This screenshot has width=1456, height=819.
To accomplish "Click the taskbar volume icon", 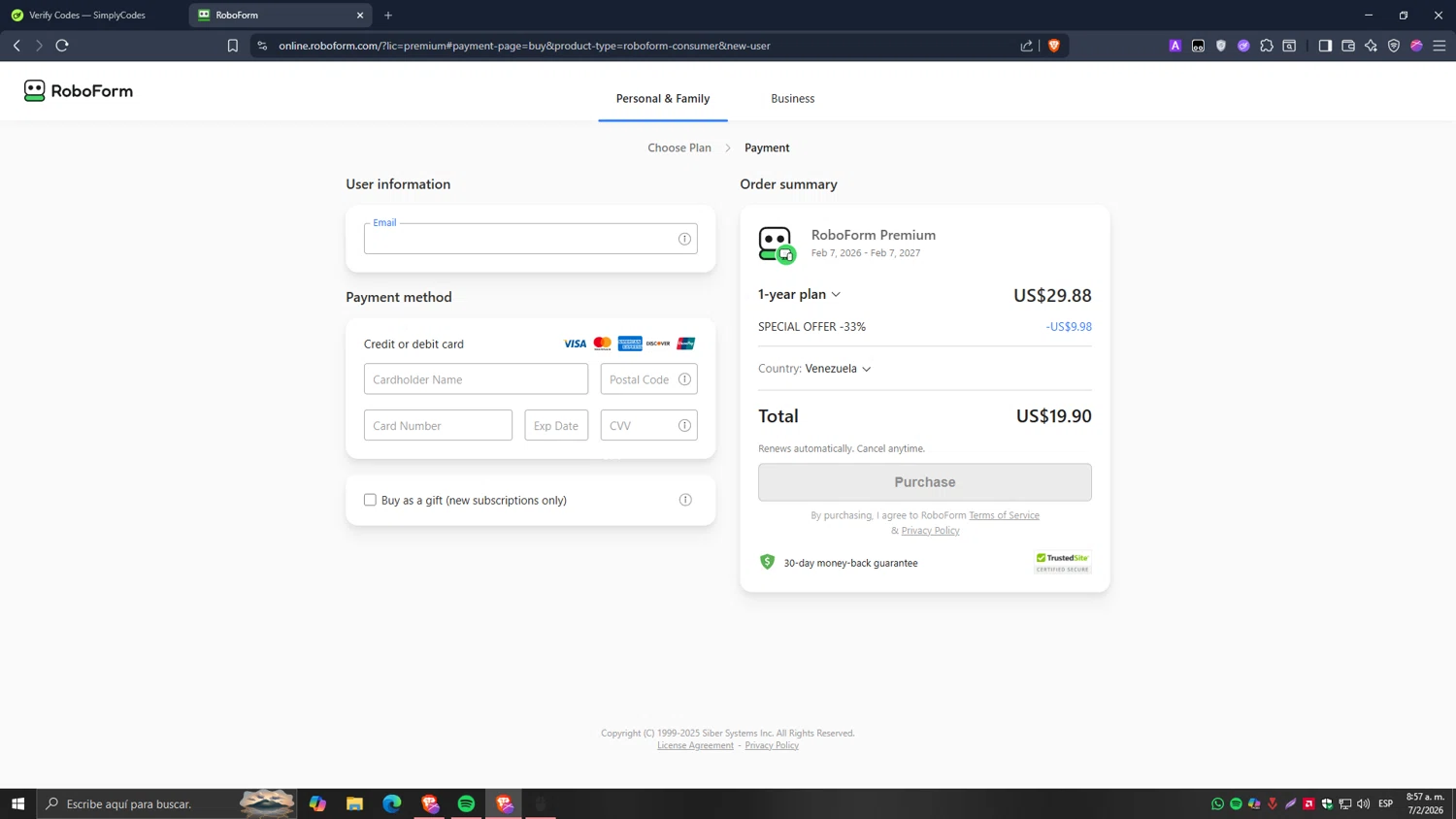I will point(1364,803).
